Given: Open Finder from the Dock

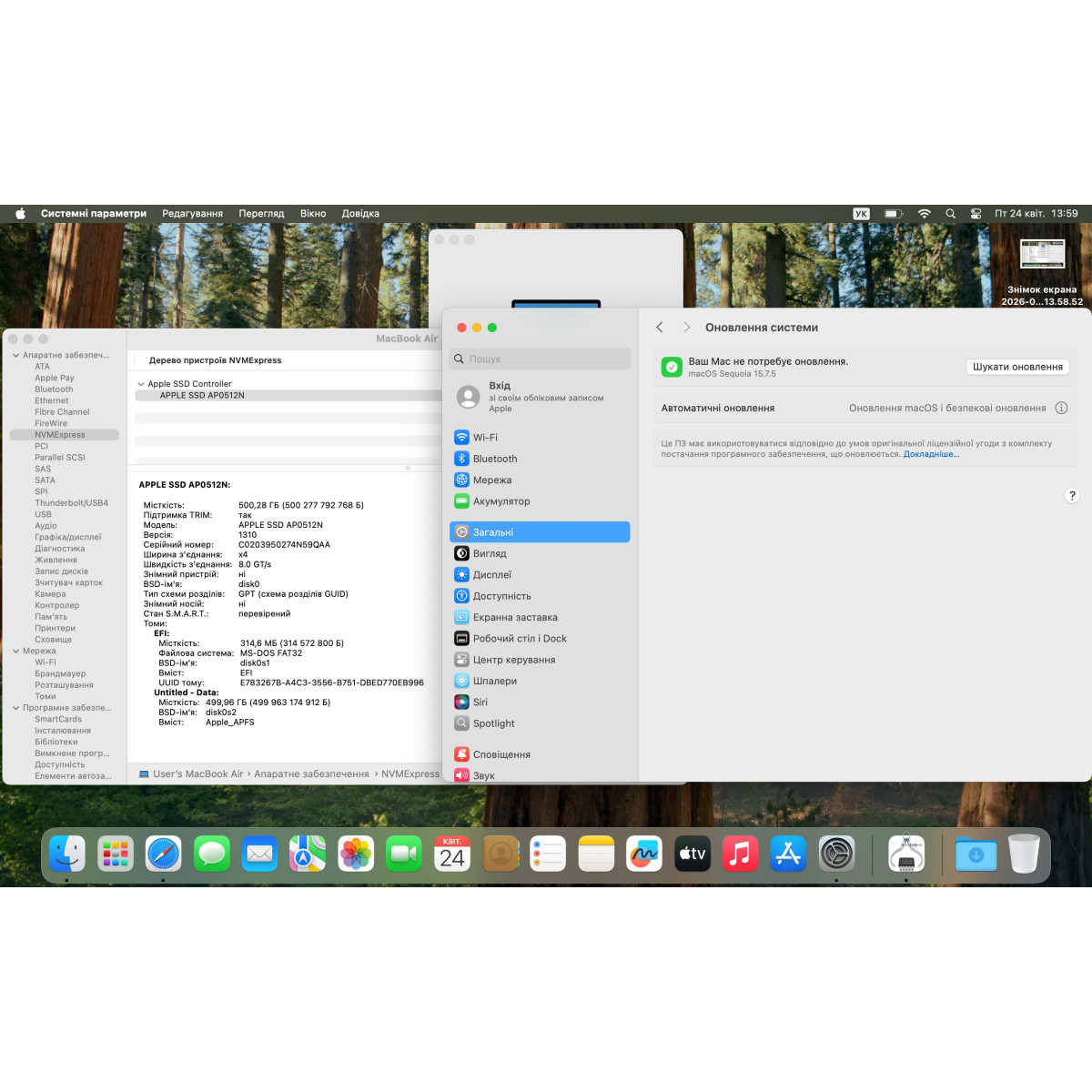Looking at the screenshot, I should 67,854.
